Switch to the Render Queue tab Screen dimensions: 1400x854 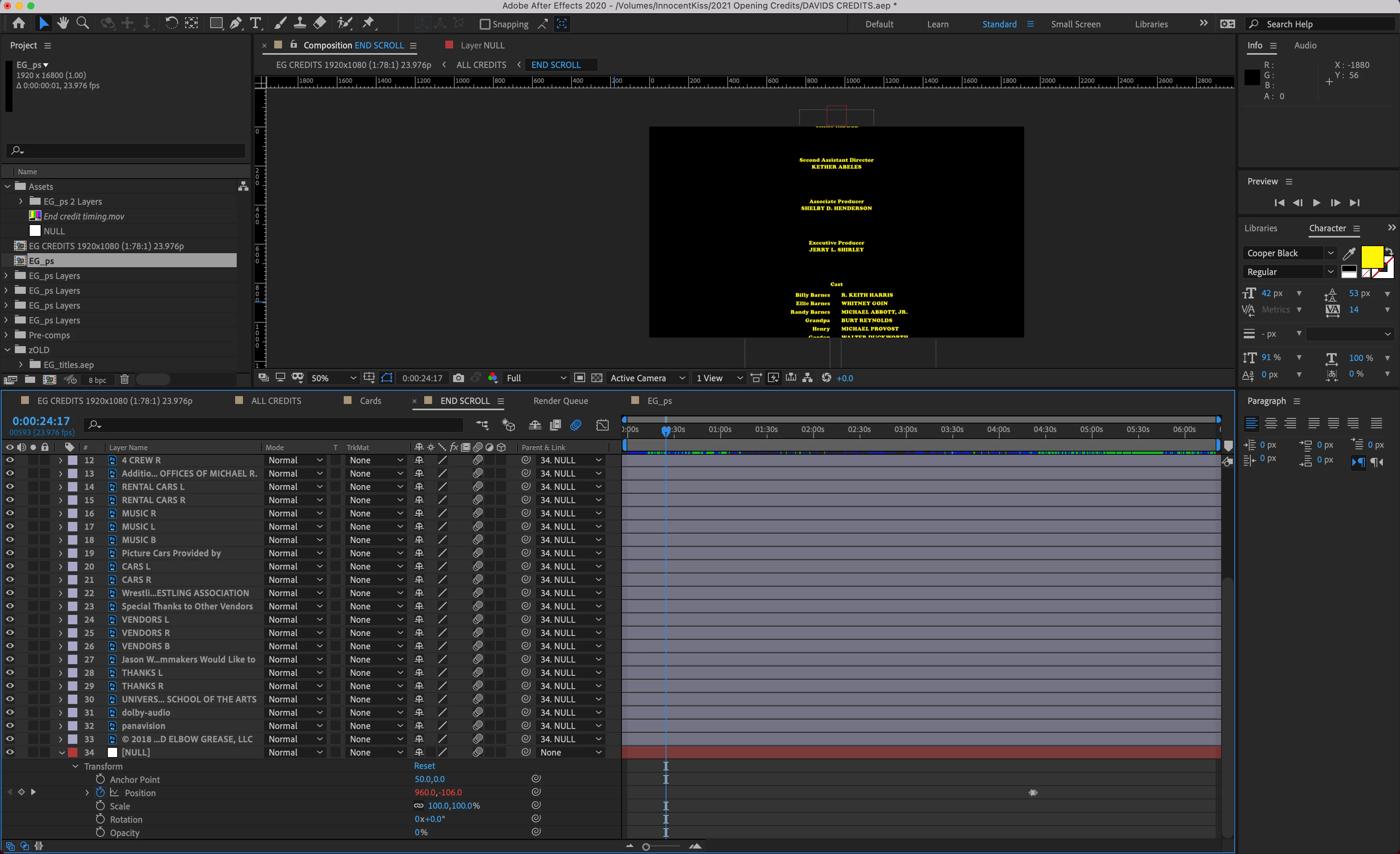tap(560, 400)
